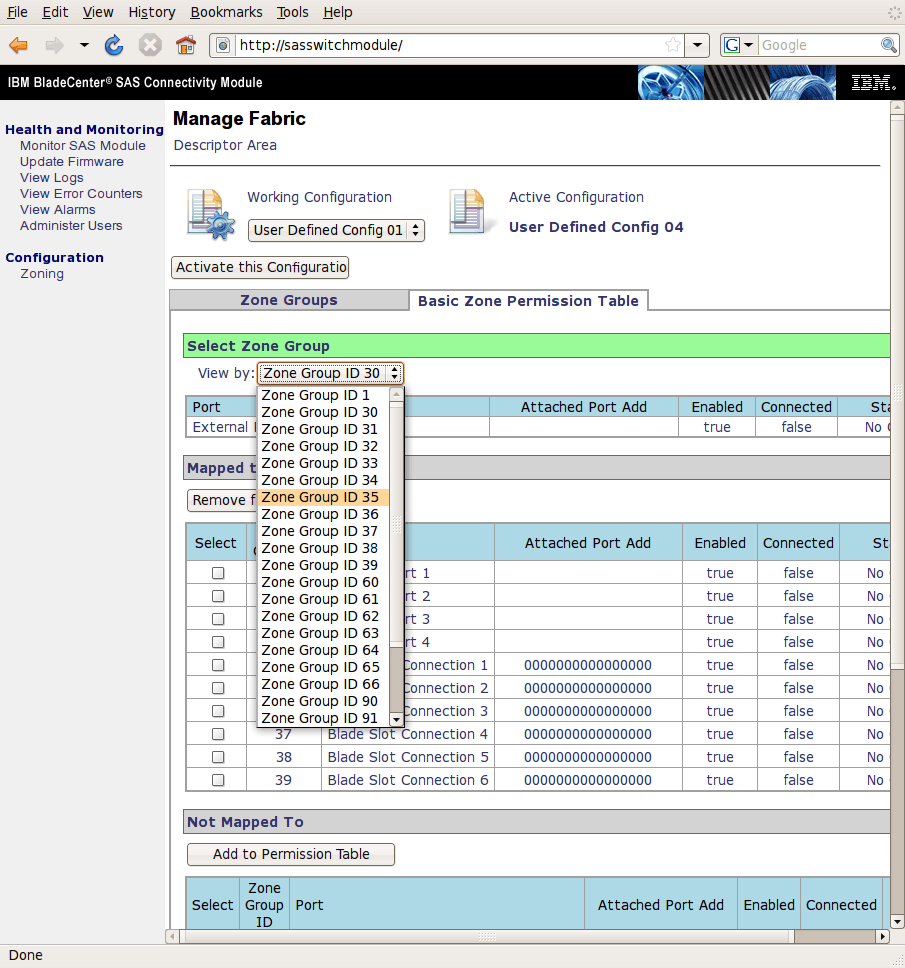Switch to the Zone Groups tab
Viewport: 905px width, 968px height.
tap(289, 300)
